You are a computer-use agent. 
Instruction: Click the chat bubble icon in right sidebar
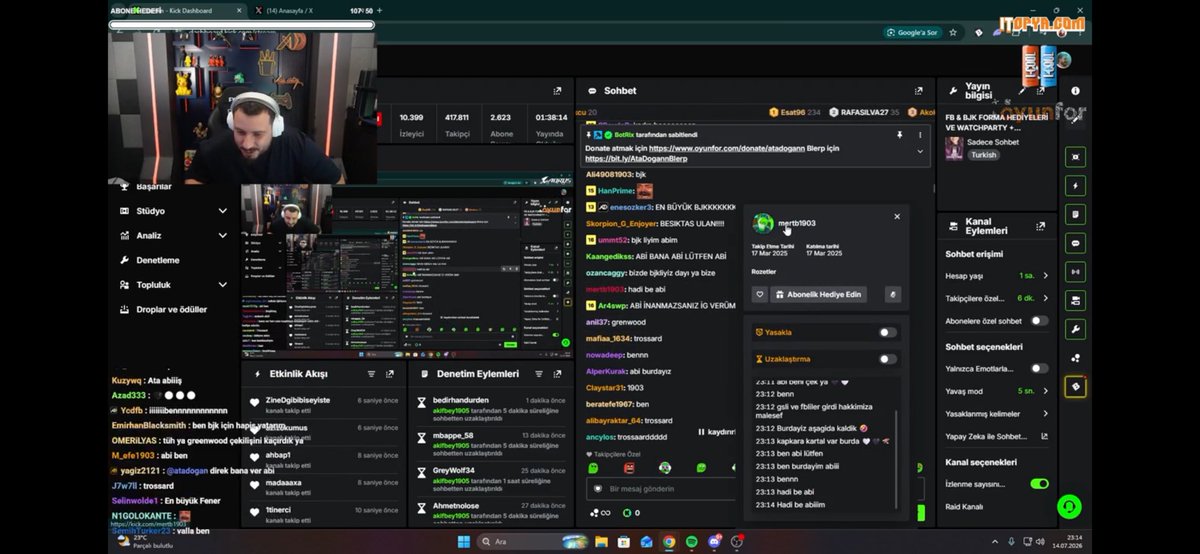click(x=1075, y=243)
